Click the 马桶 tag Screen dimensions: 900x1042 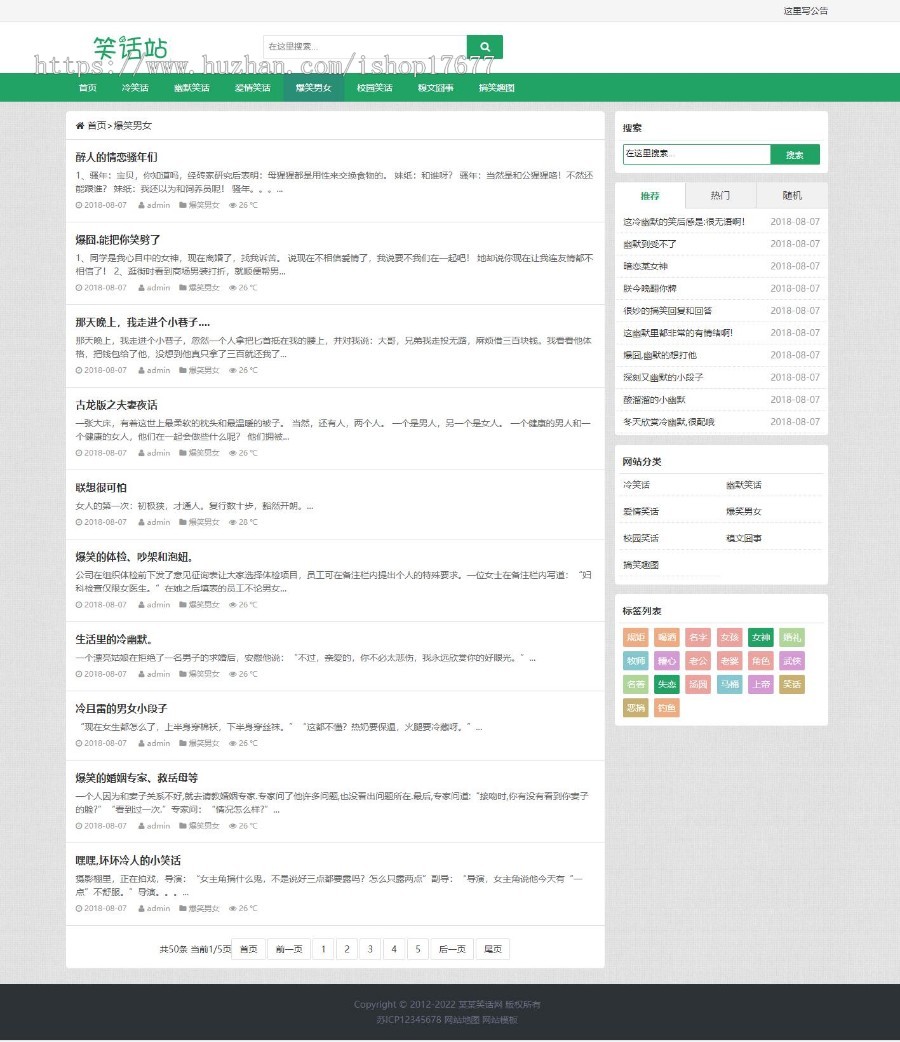point(729,684)
